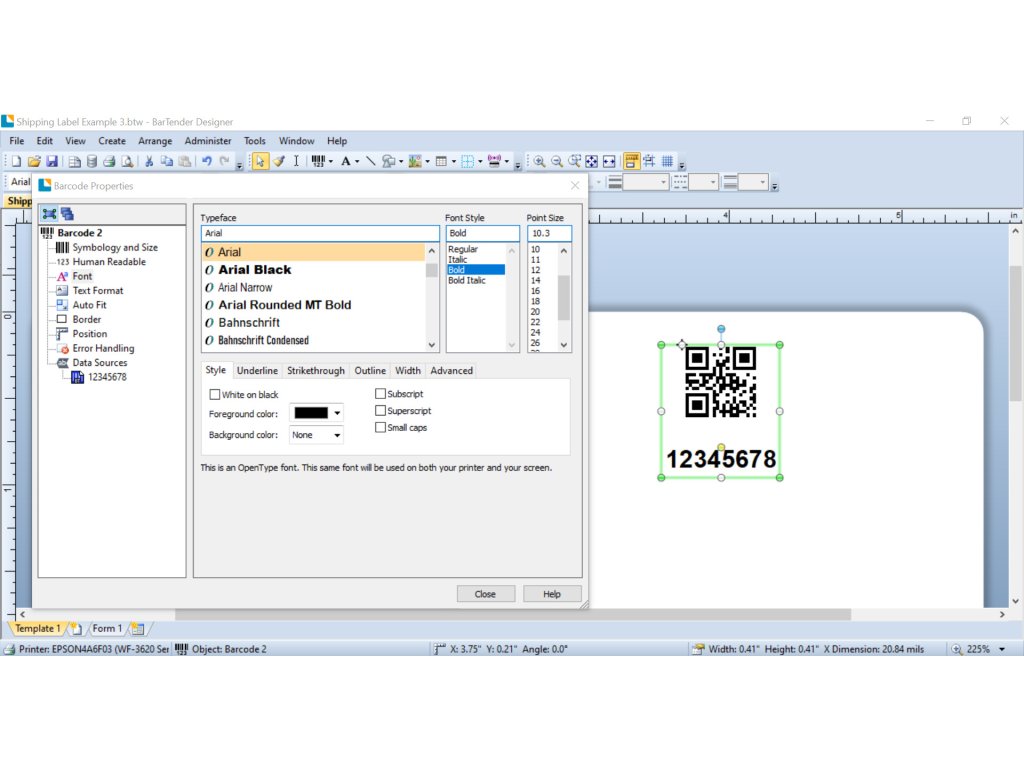
Task: Click the Close button in Barcode Properties
Action: coord(485,594)
